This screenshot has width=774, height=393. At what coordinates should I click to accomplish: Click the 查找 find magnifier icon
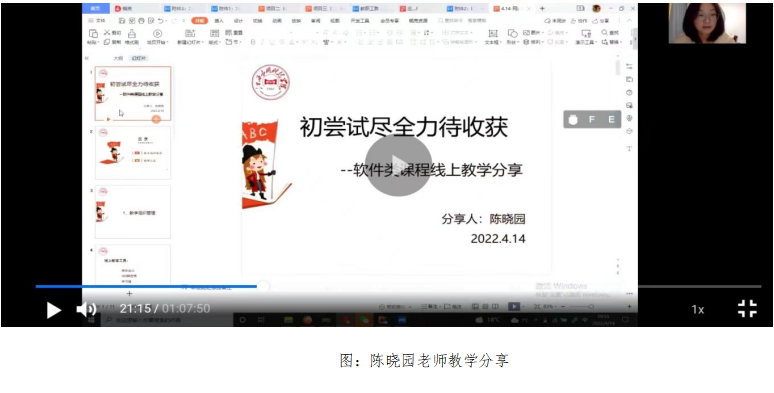[x=605, y=33]
